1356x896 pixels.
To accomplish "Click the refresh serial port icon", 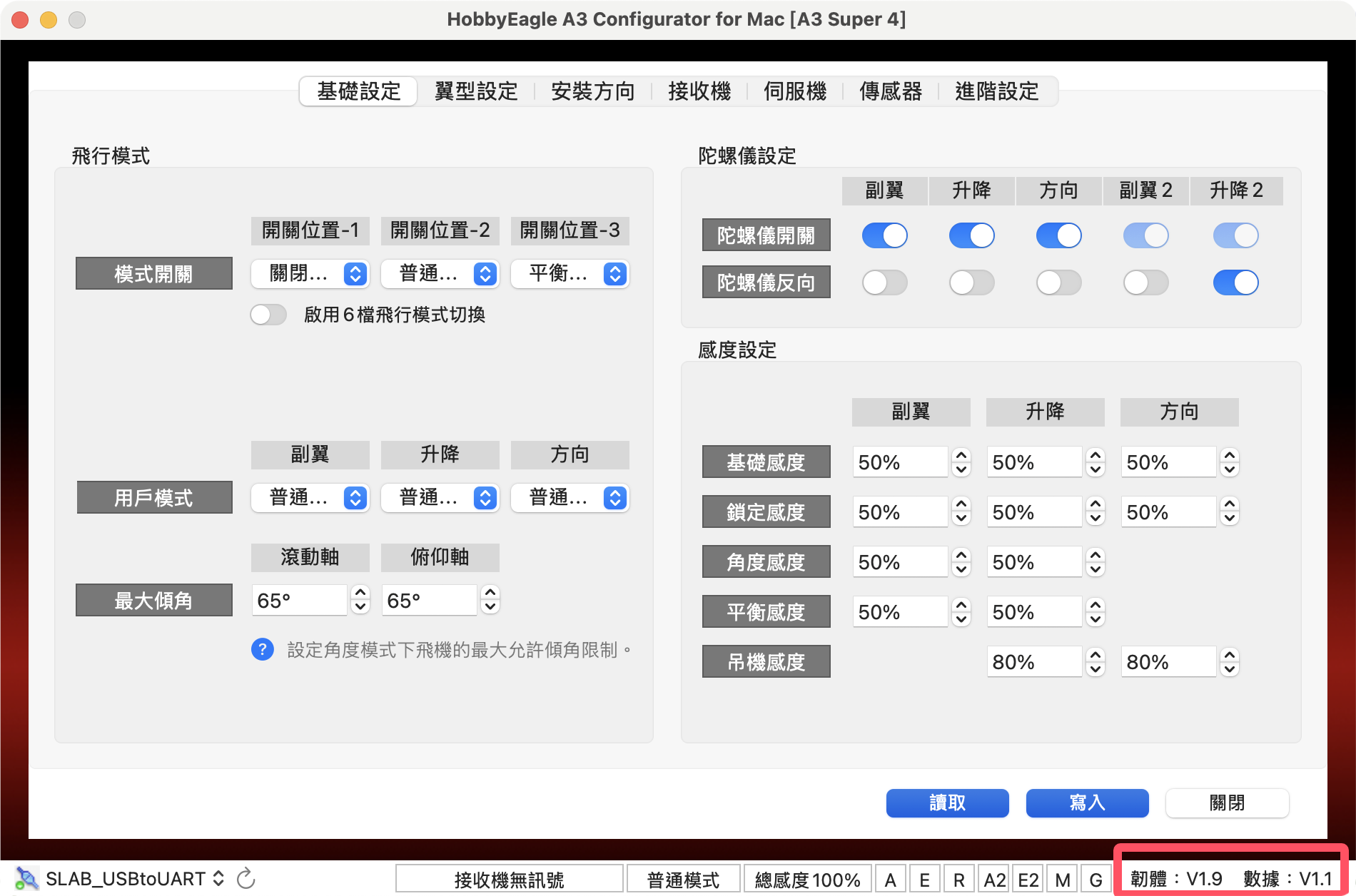I will coord(246,878).
